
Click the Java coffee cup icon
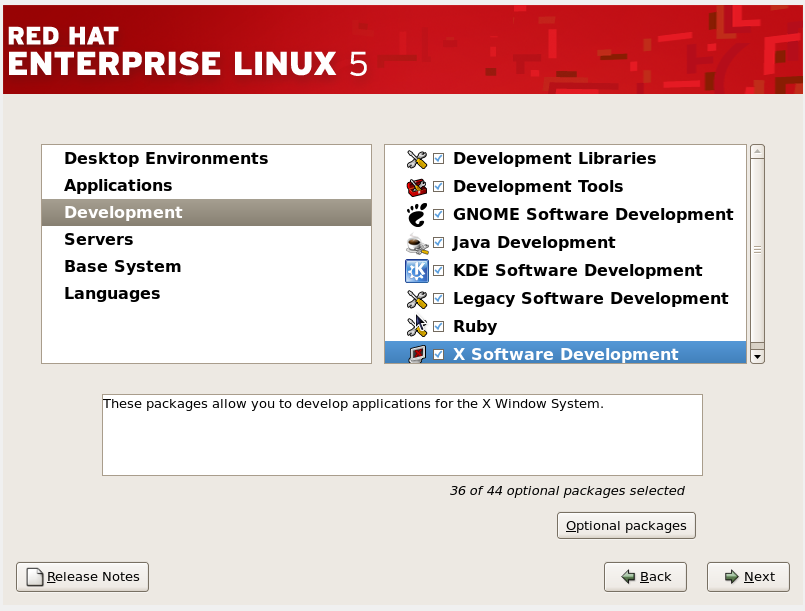pos(416,243)
